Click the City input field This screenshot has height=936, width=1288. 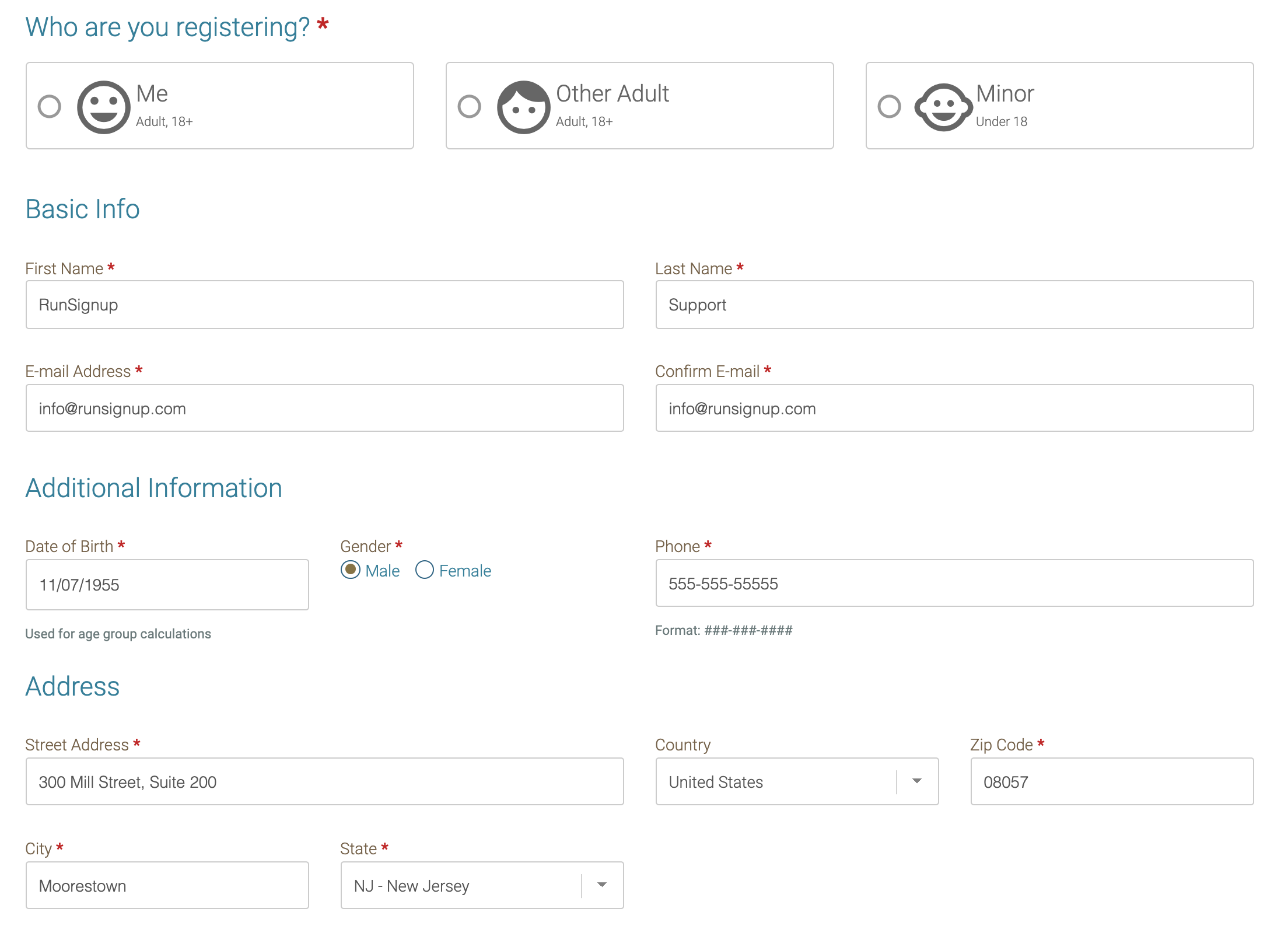[167, 885]
